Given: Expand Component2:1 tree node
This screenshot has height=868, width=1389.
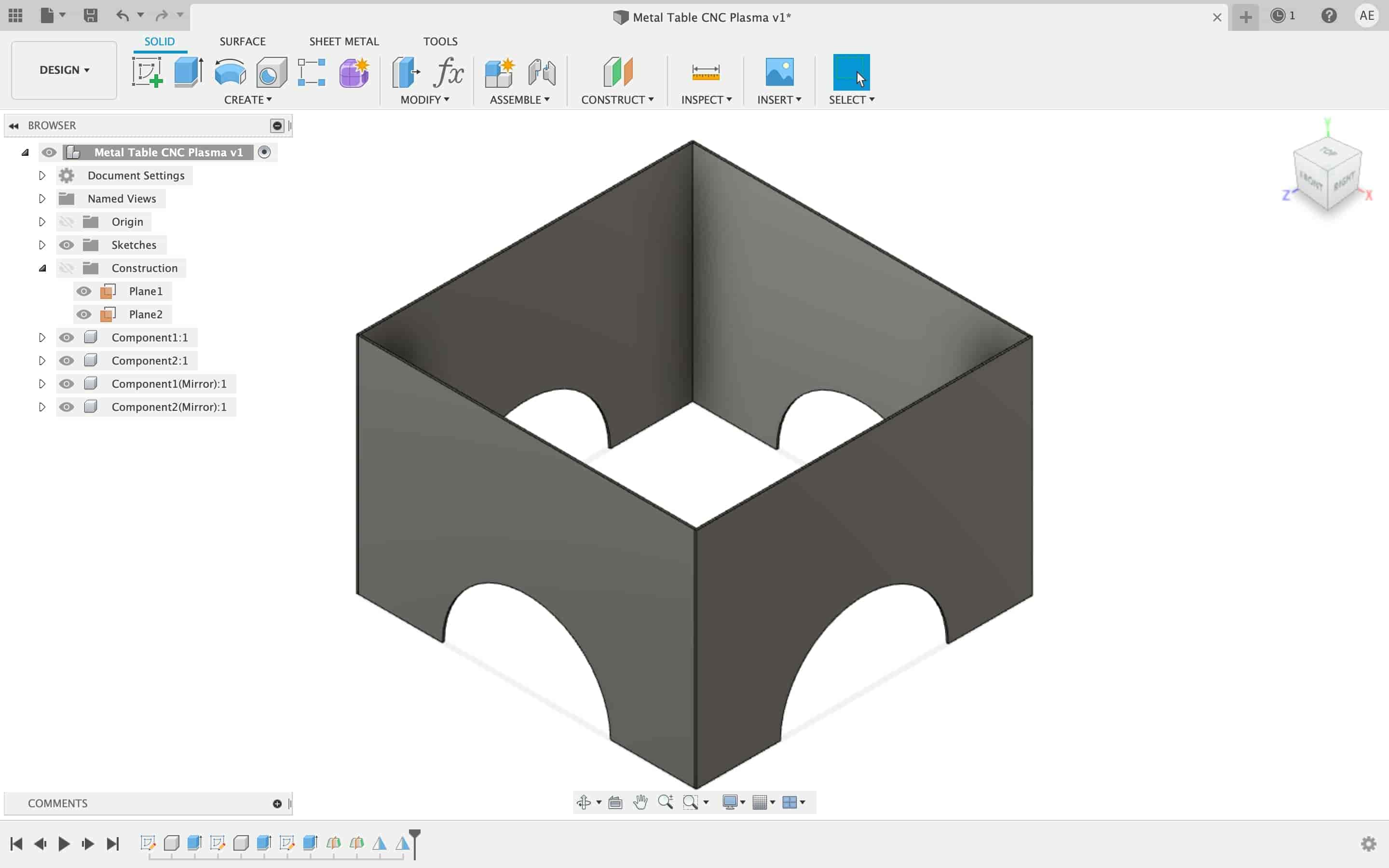Looking at the screenshot, I should click(x=42, y=361).
